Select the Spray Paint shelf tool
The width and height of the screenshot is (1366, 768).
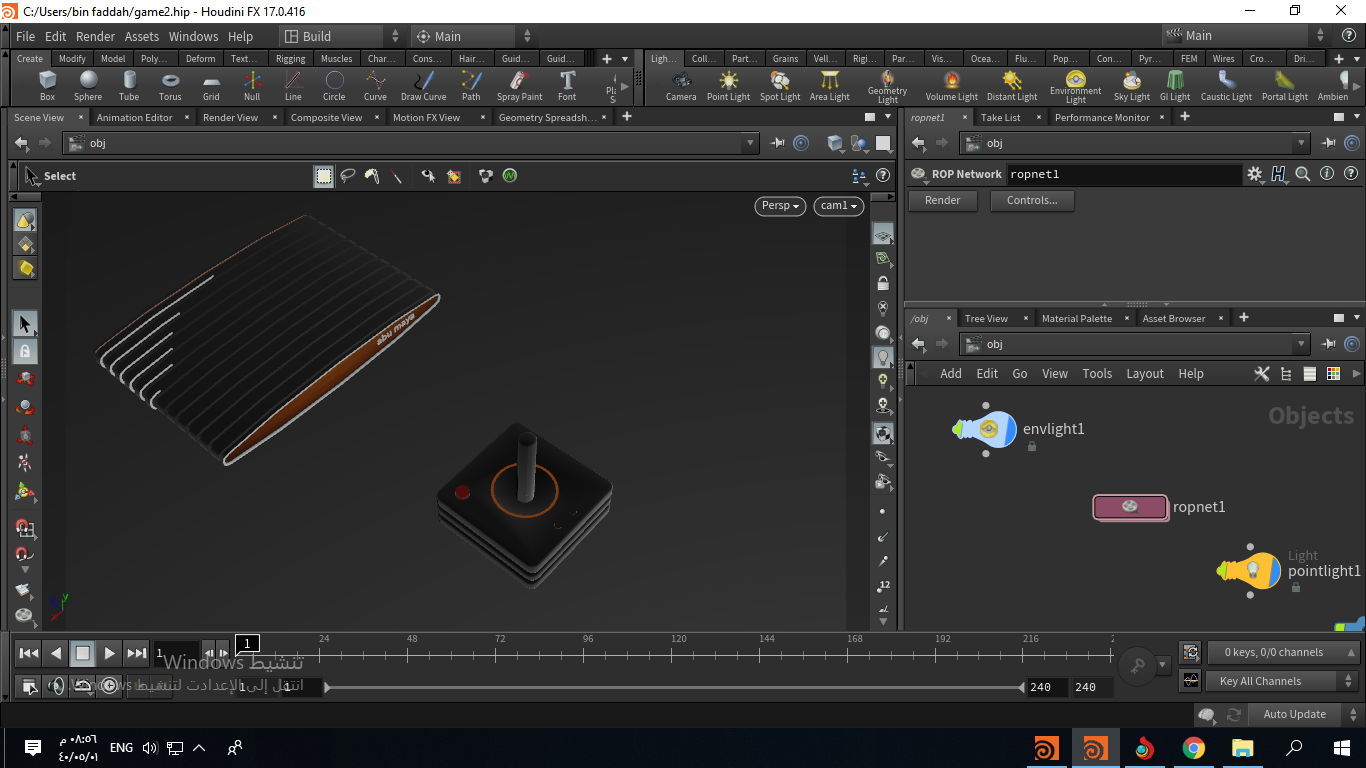(519, 86)
